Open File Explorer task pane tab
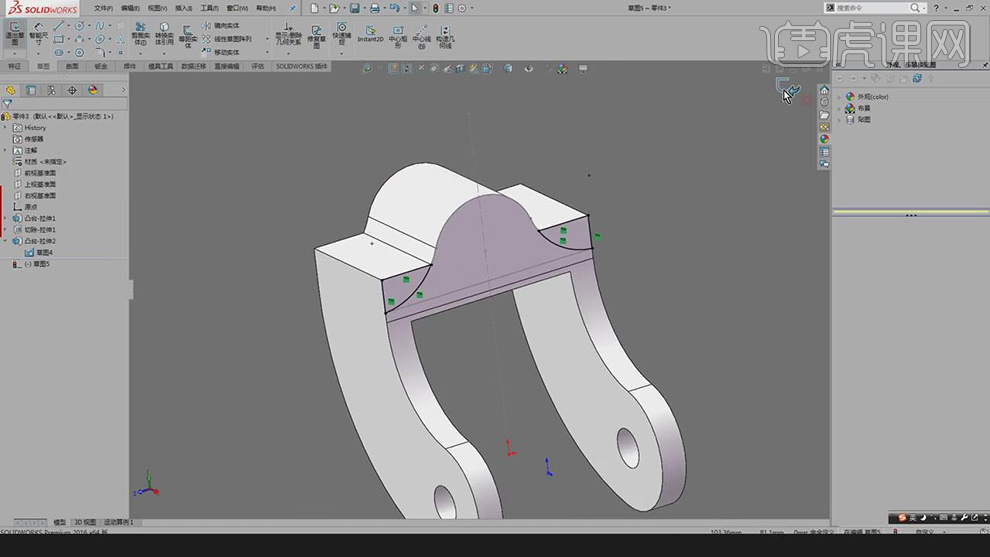This screenshot has width=990, height=557. click(x=825, y=115)
